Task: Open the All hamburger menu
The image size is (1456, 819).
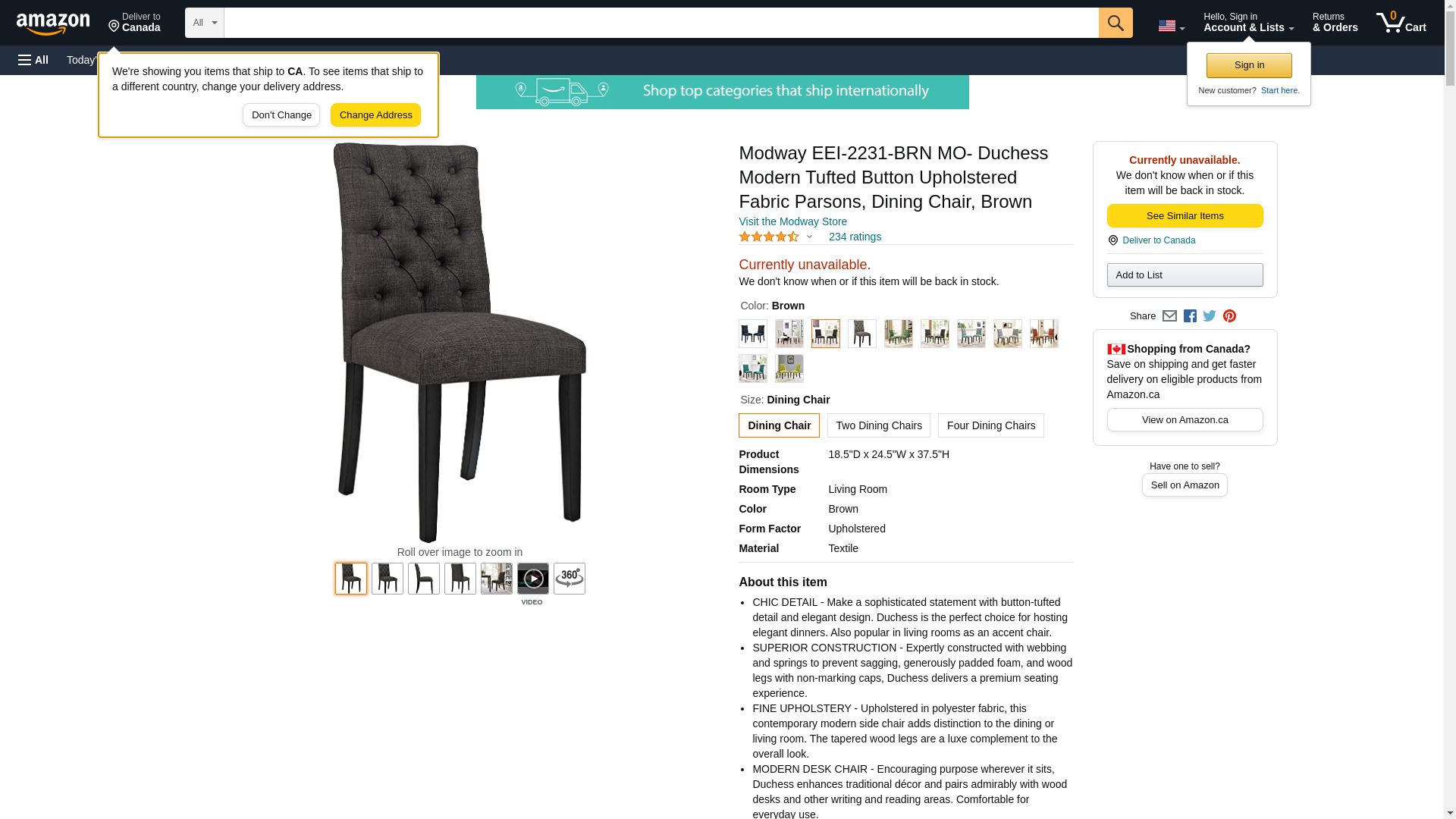Action: pos(33,60)
